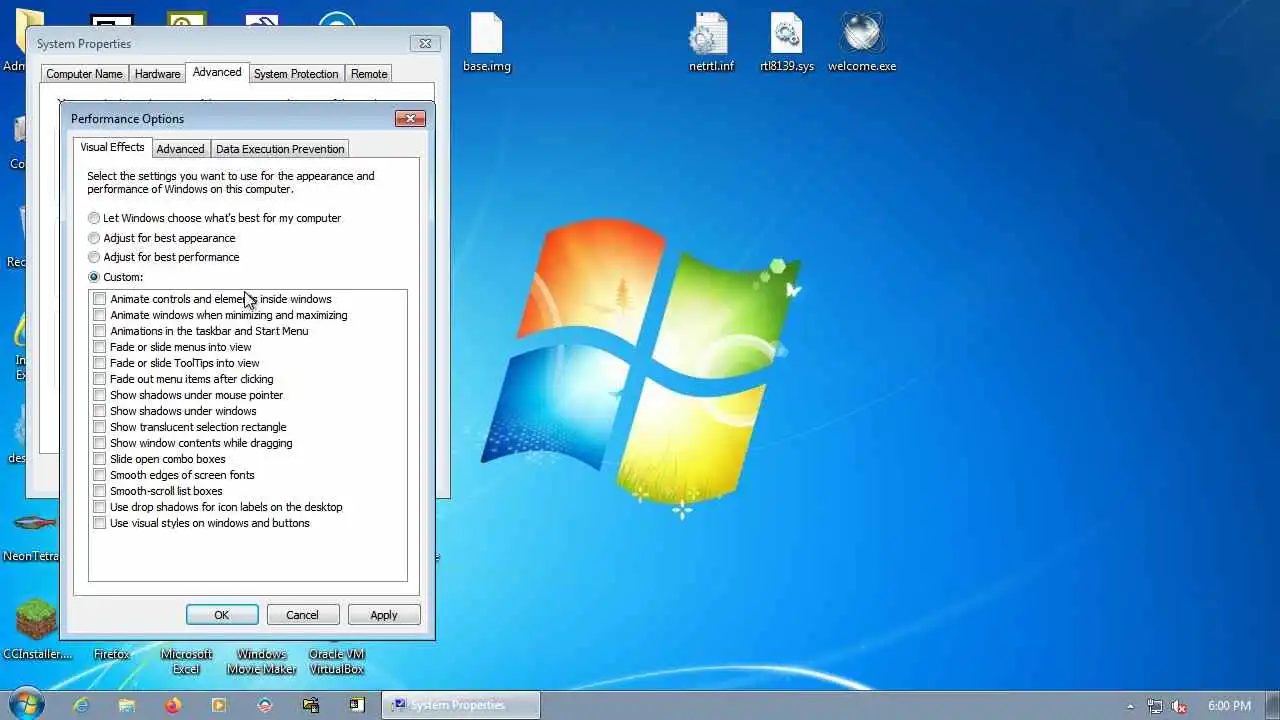The image size is (1280, 720).
Task: Choose Adjust for best performance
Action: click(x=164, y=257)
